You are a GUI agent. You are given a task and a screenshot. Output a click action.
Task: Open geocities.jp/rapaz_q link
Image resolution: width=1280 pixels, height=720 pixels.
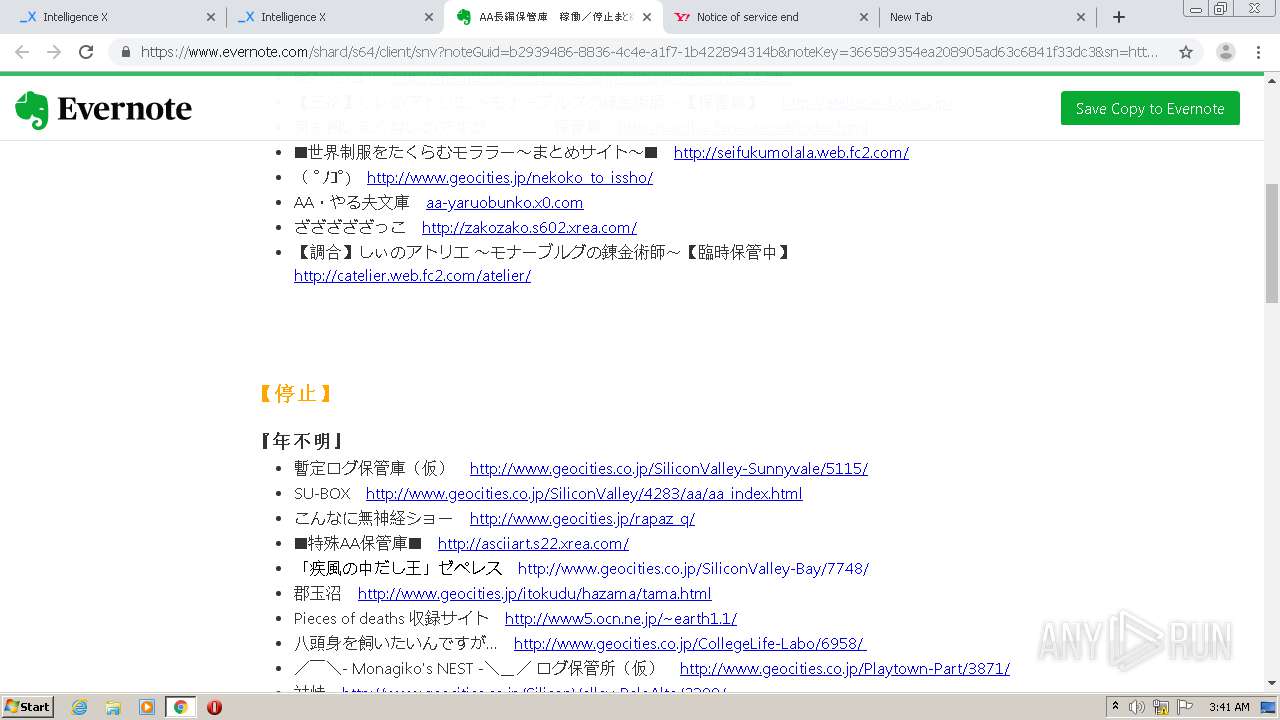pyautogui.click(x=582, y=519)
